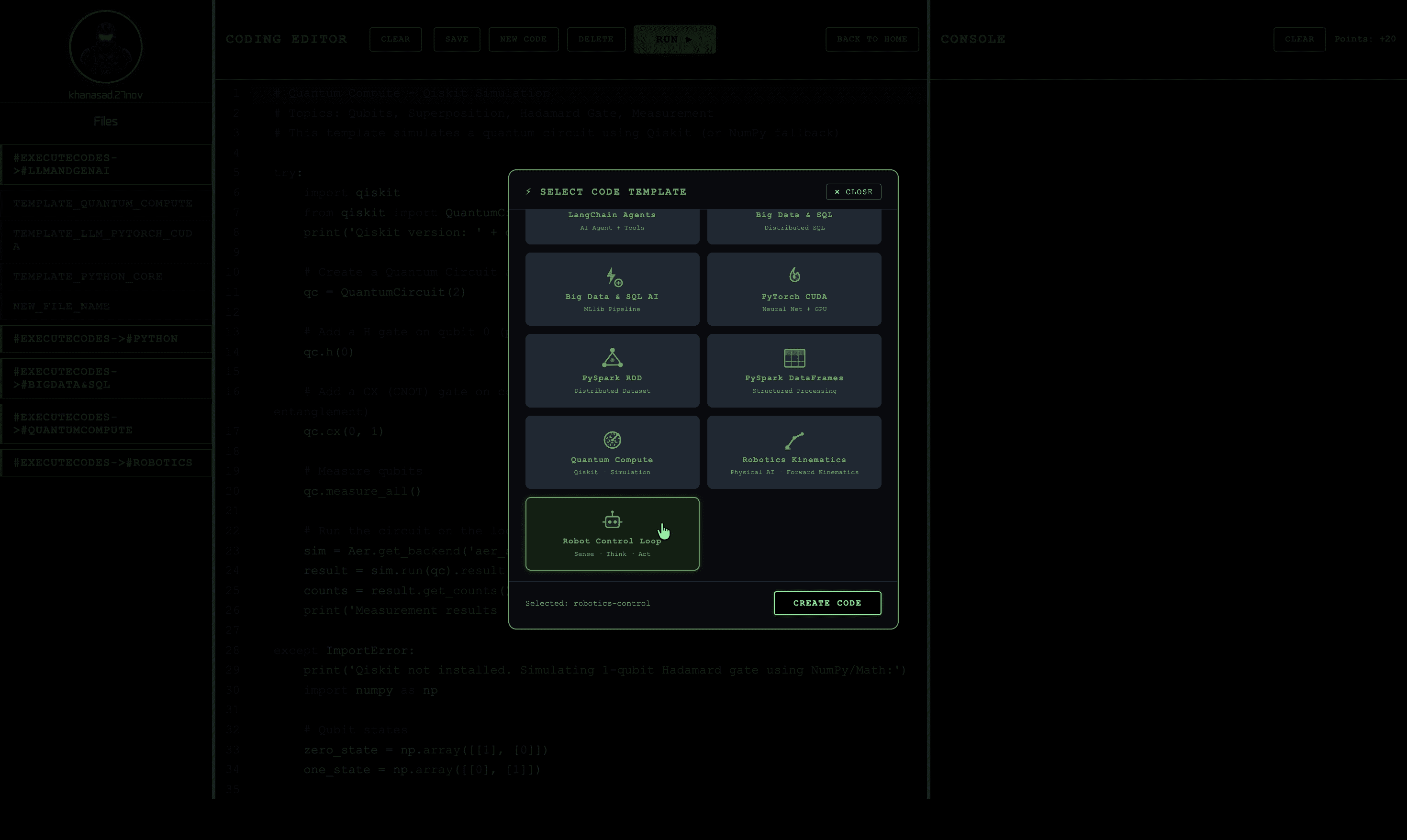Click New Code in the editor toolbar
The height and width of the screenshot is (840, 1407).
click(x=523, y=39)
